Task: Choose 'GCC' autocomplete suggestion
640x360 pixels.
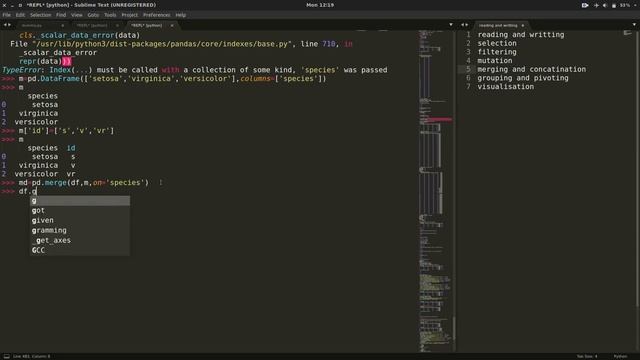Action: coord(80,250)
